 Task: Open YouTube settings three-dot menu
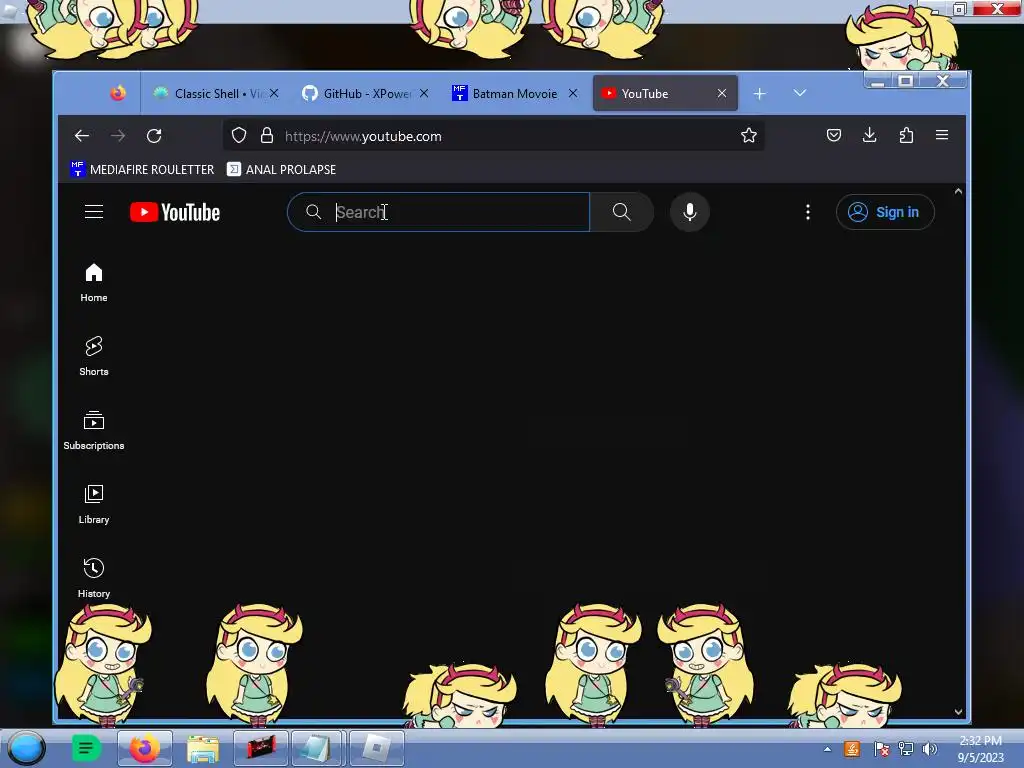808,212
